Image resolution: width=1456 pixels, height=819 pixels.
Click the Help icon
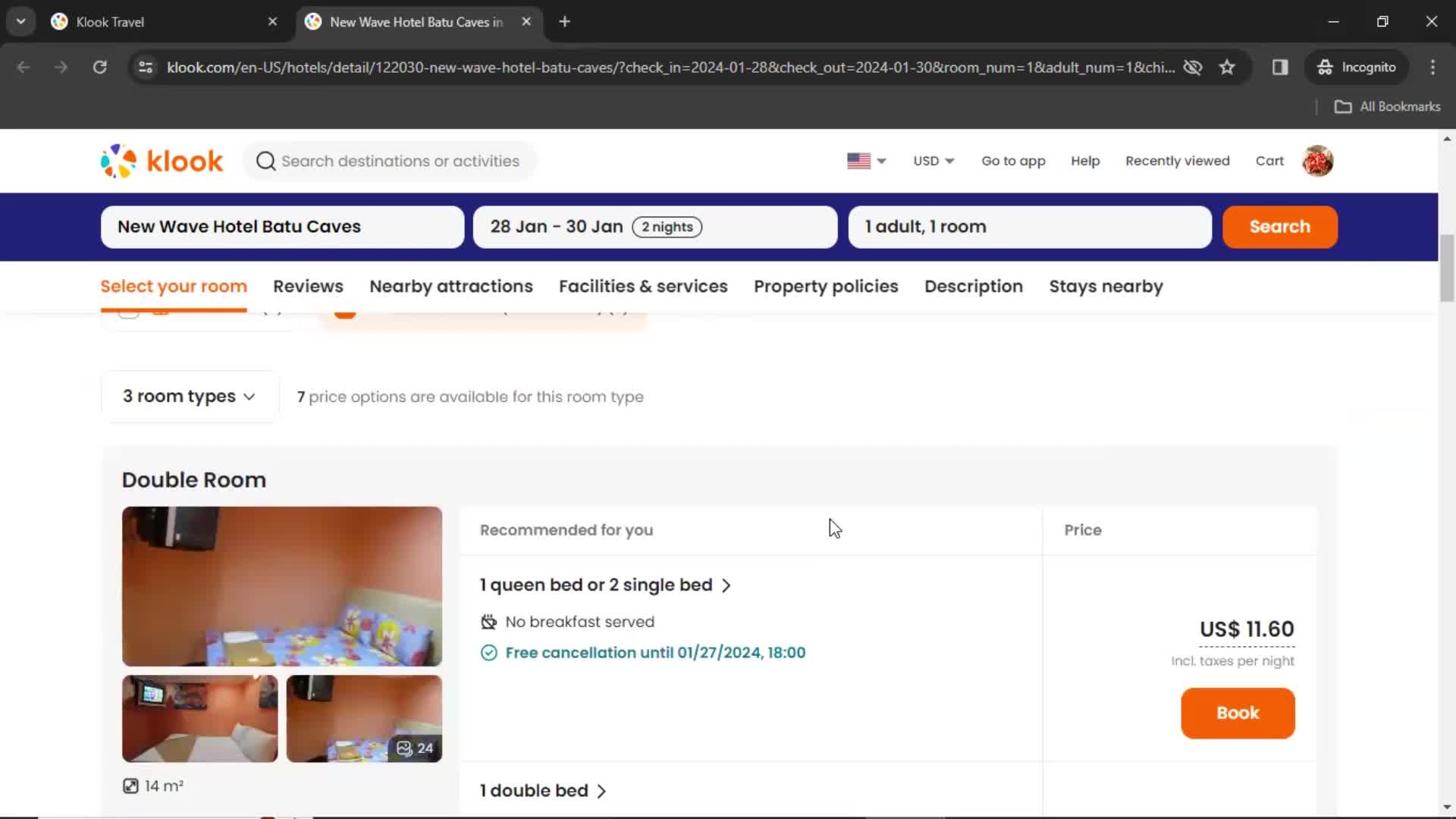click(x=1085, y=160)
